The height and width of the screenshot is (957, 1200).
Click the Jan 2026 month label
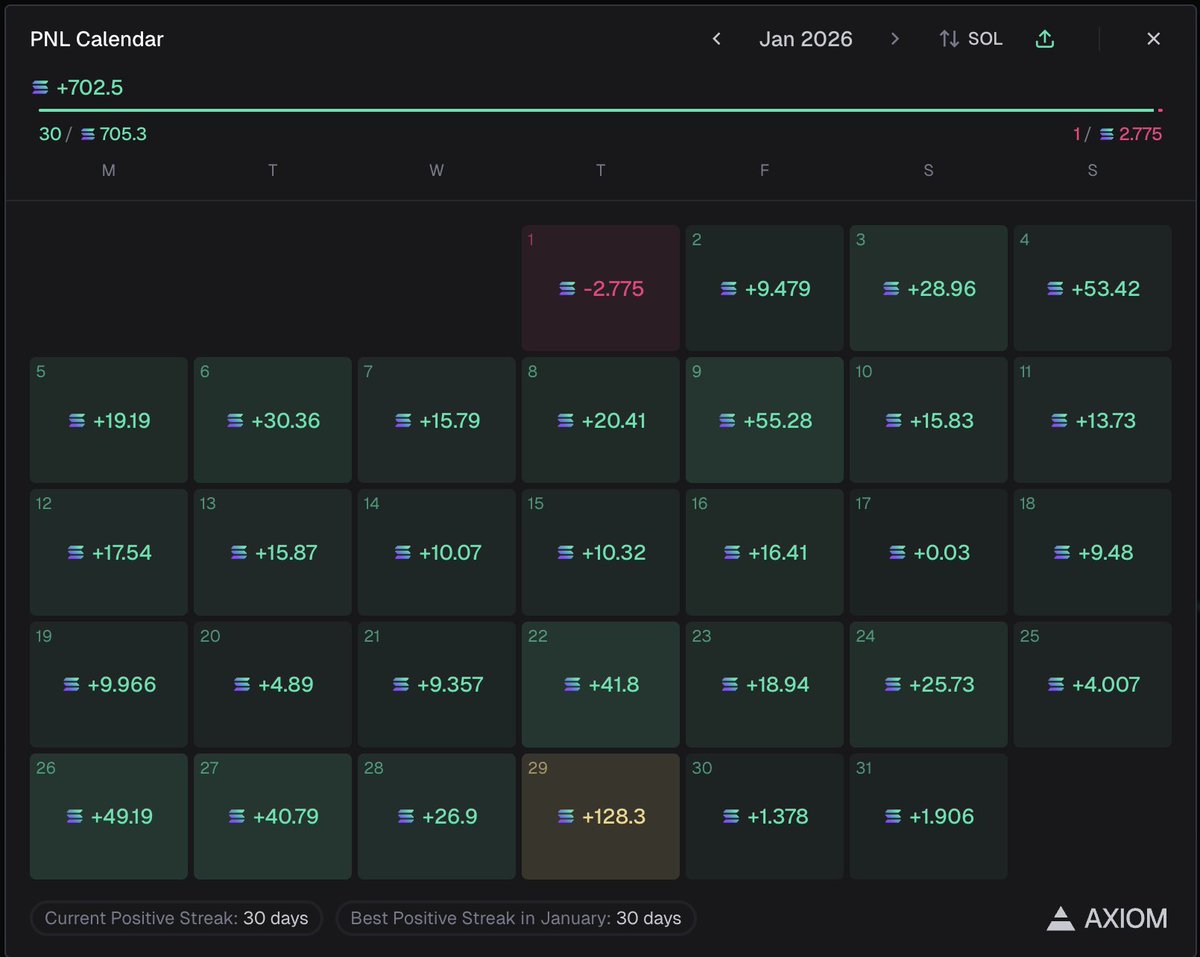click(x=806, y=39)
